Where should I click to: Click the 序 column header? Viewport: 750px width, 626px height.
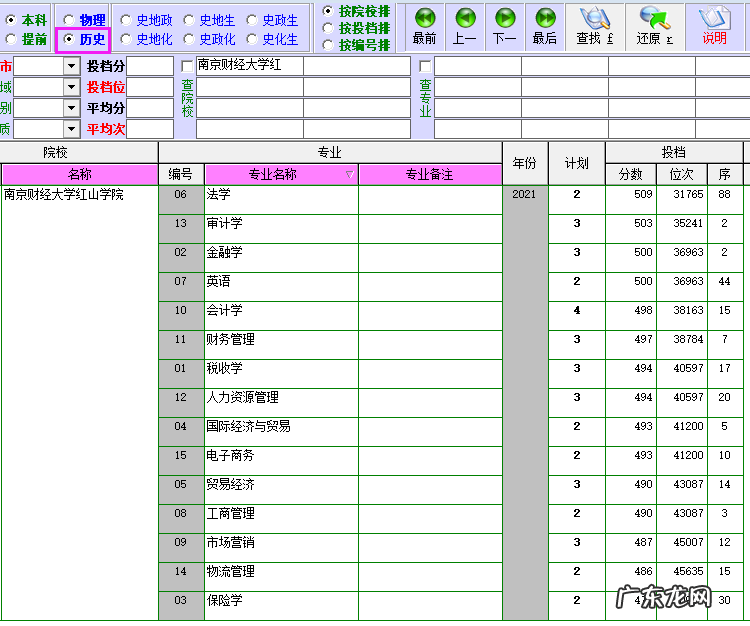(725, 175)
